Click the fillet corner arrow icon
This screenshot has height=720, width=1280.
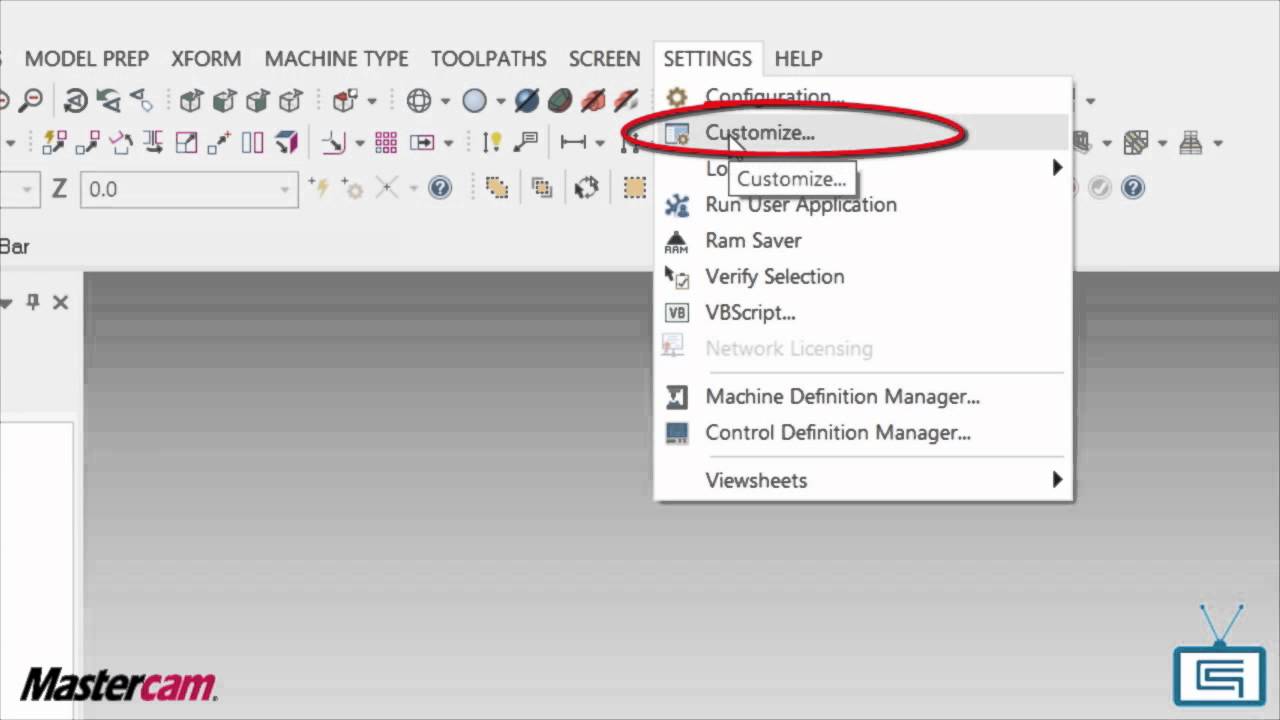[x=334, y=143]
